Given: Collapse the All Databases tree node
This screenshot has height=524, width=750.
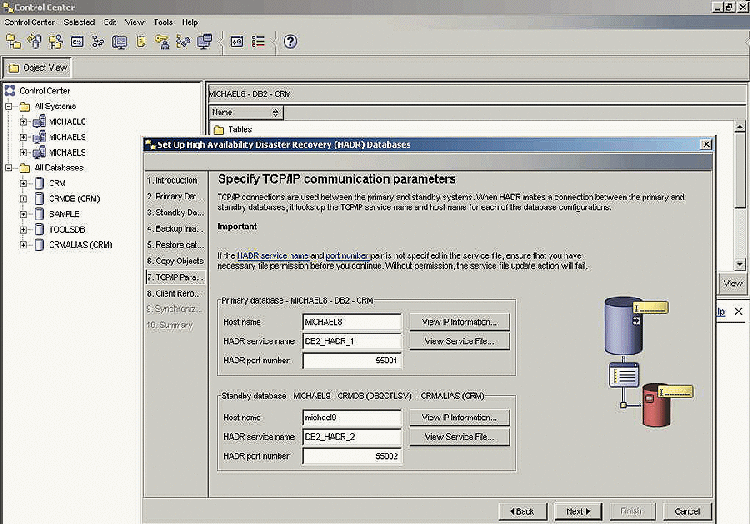Looking at the screenshot, I should [x=8, y=168].
